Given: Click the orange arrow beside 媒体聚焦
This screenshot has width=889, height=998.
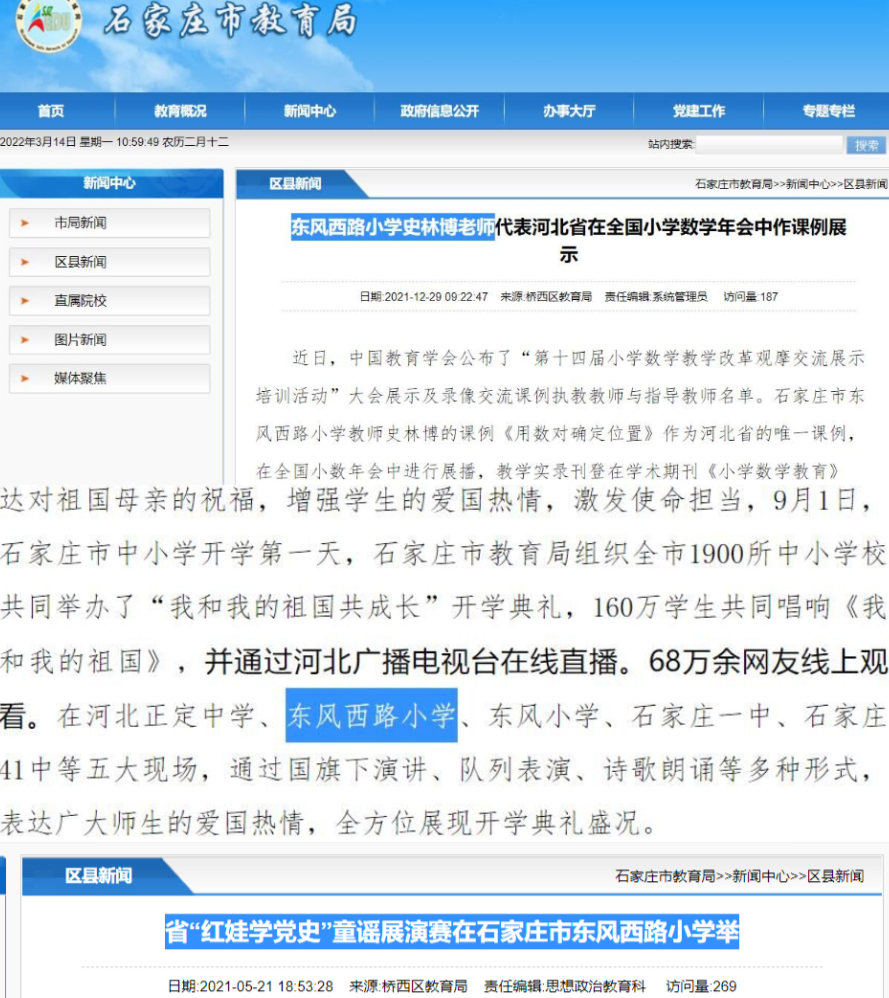Looking at the screenshot, I should point(25,378).
